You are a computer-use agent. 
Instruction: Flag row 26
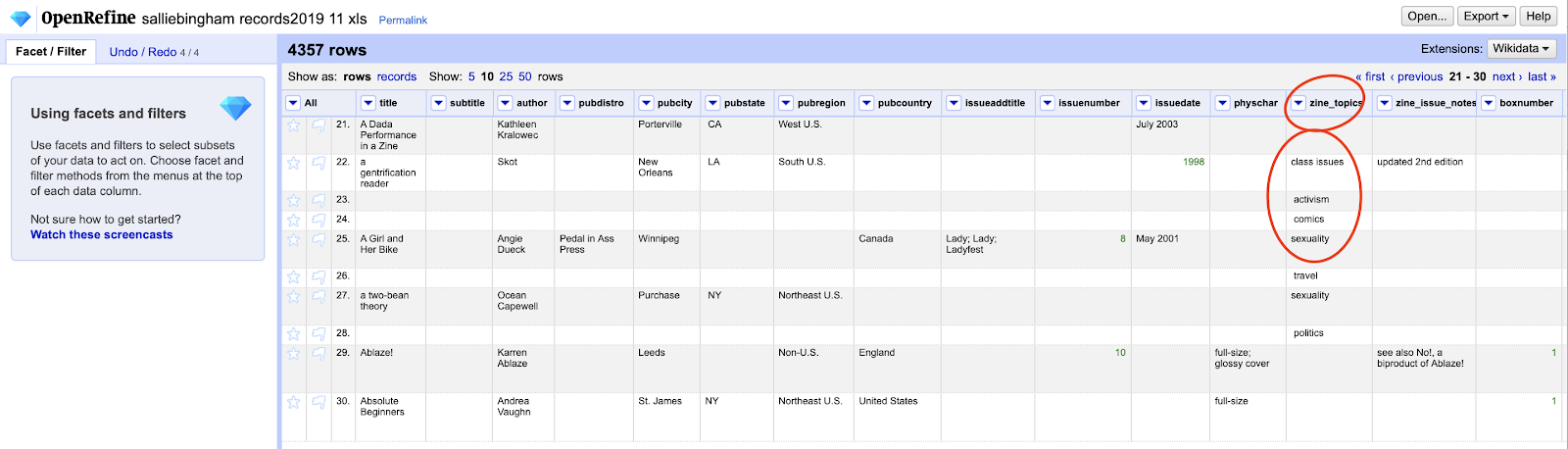coord(318,276)
